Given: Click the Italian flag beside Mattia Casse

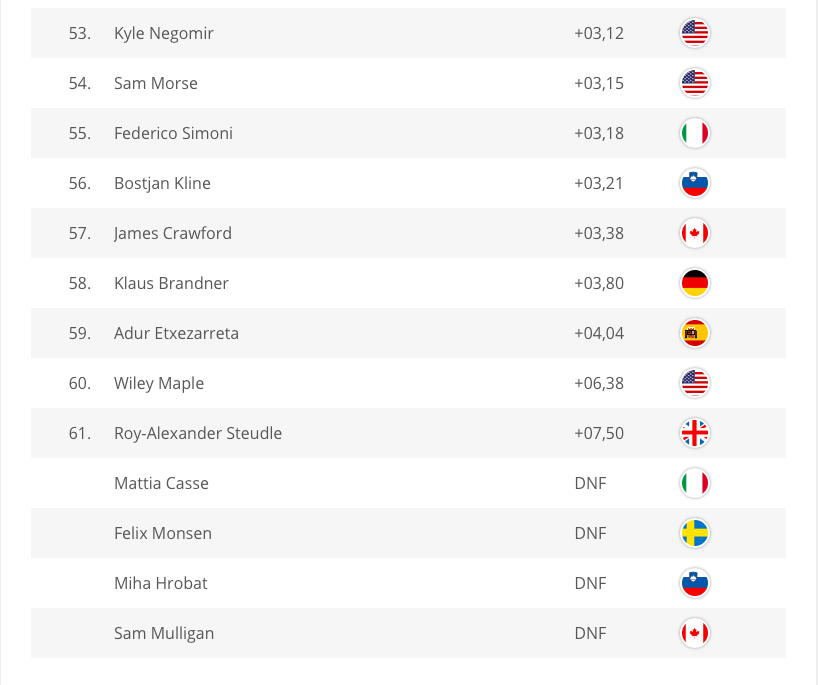Looking at the screenshot, I should click(x=694, y=483).
